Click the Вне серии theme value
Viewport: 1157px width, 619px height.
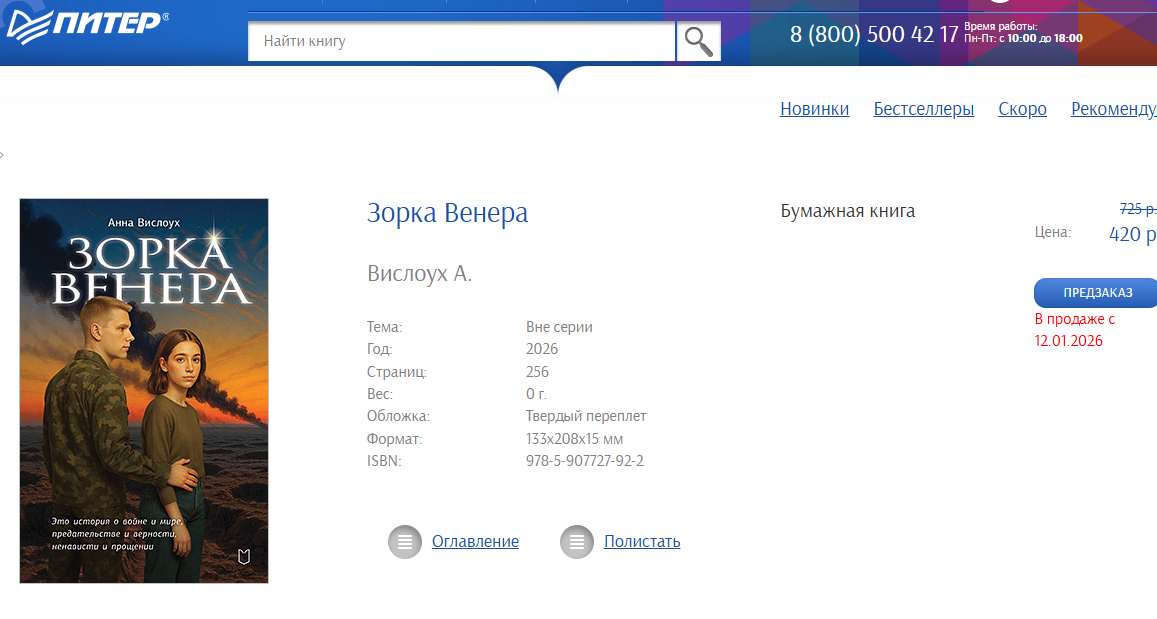click(559, 327)
